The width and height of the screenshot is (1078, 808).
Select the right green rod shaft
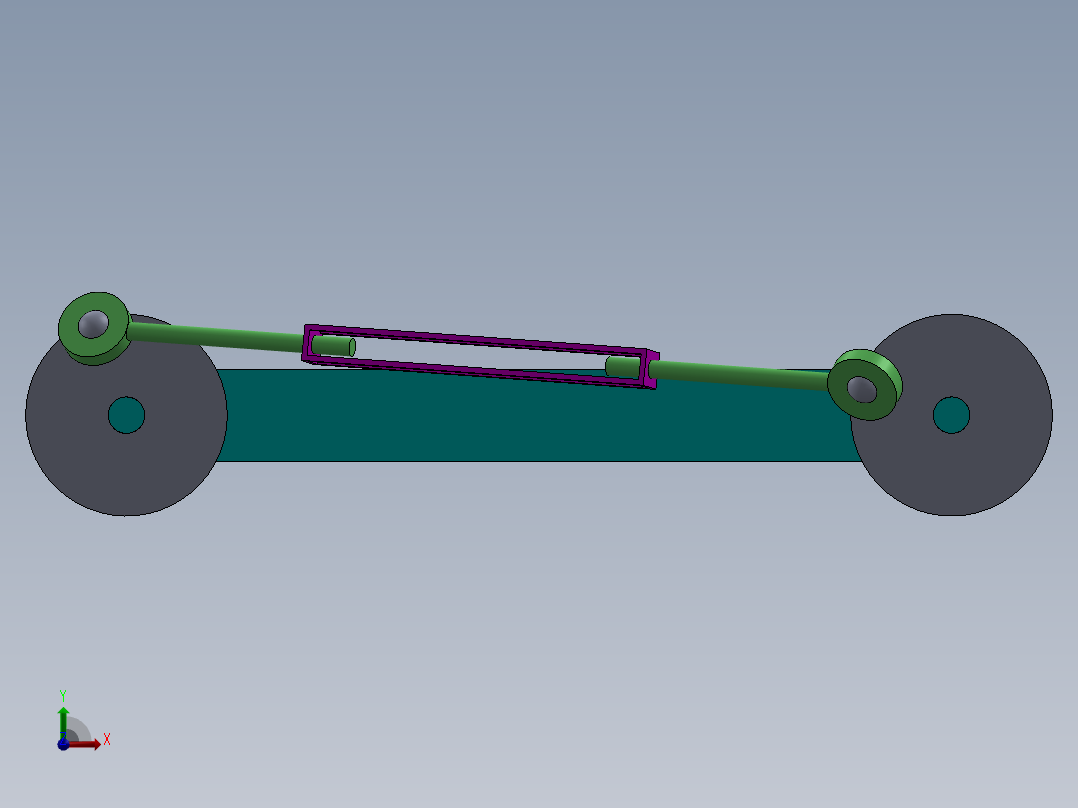tap(739, 375)
